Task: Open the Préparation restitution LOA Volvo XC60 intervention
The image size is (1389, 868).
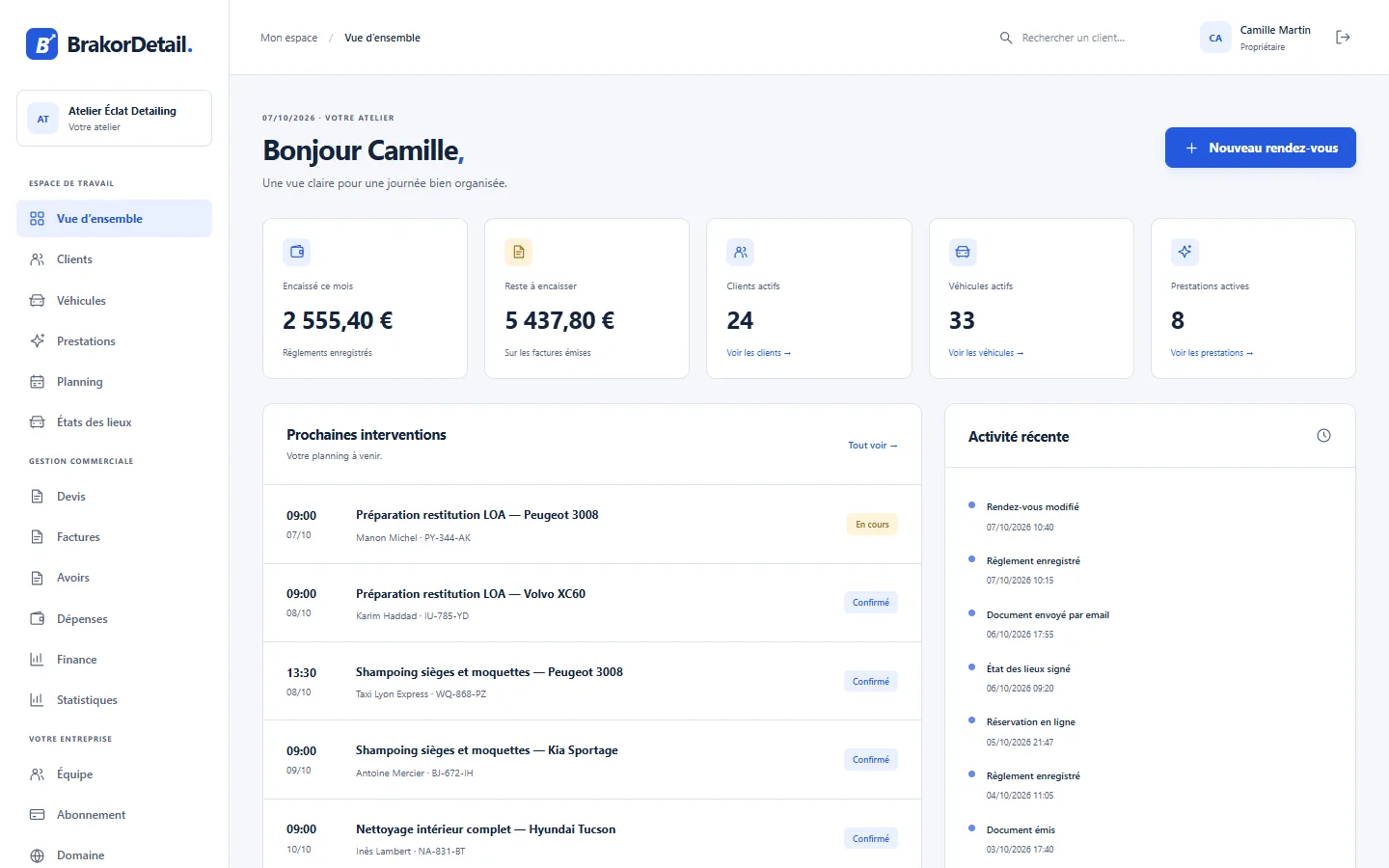Action: coord(592,603)
